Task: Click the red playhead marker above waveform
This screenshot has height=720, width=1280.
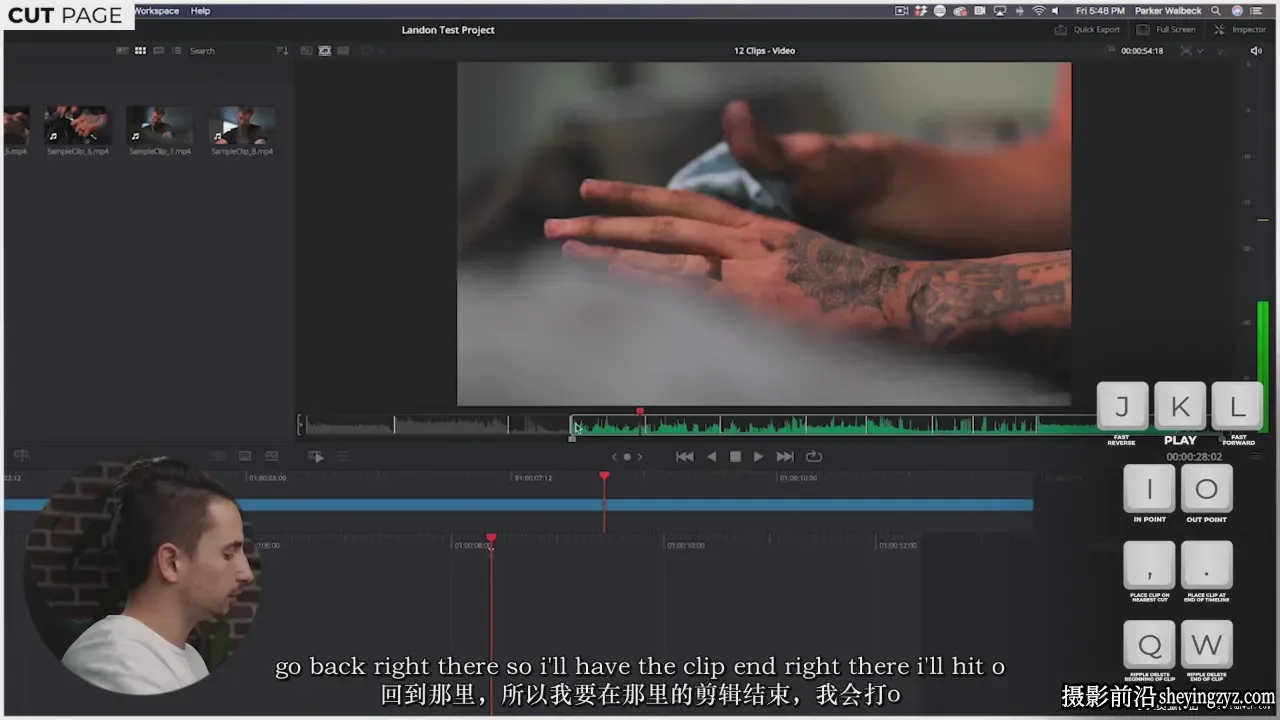Action: click(640, 411)
